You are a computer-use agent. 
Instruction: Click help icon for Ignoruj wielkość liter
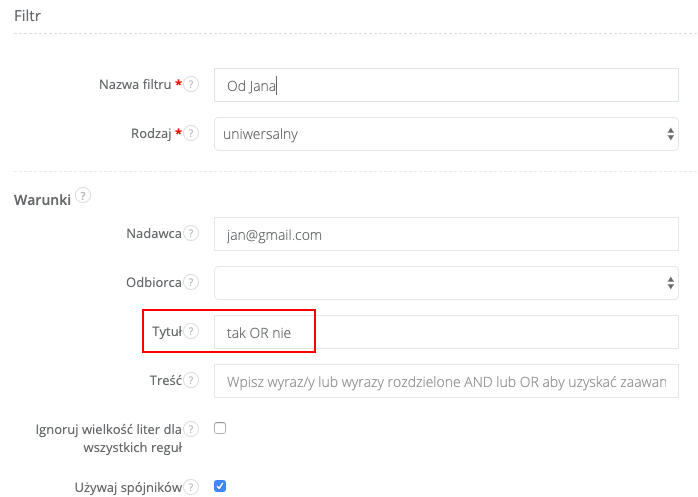(192, 429)
